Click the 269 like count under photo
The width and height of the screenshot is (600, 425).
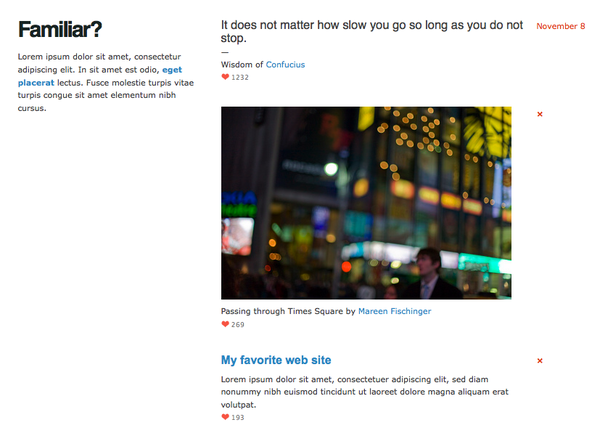[238, 325]
